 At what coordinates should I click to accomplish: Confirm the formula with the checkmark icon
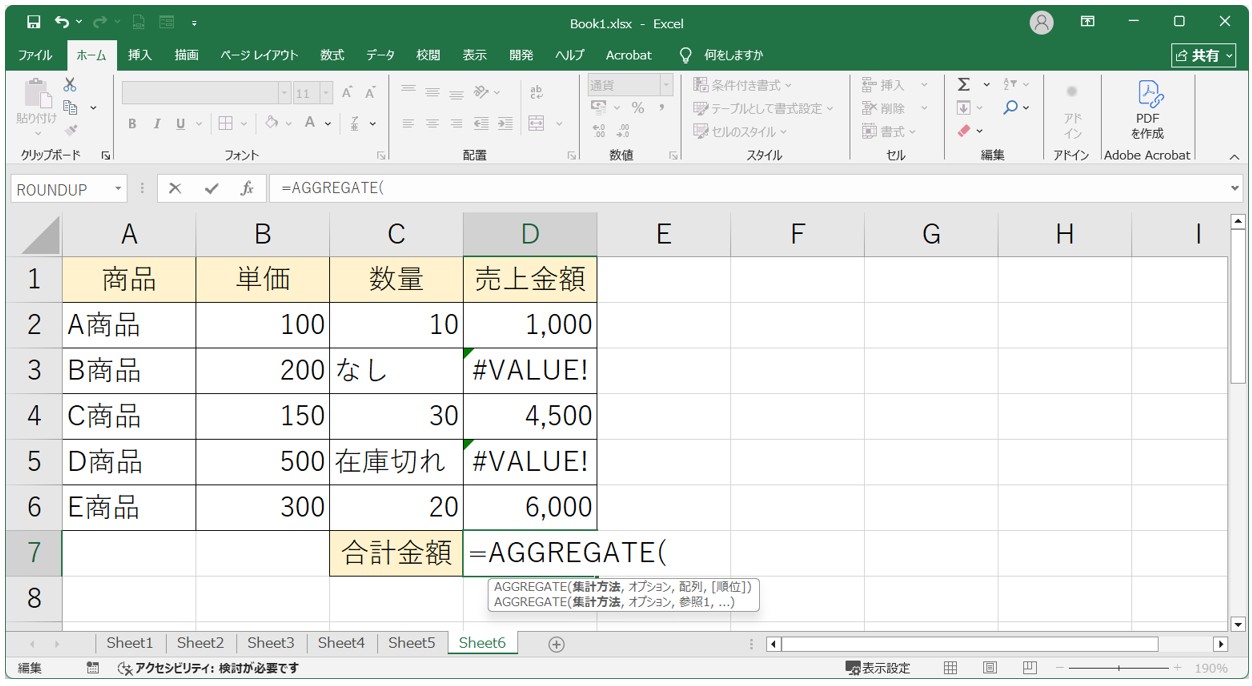(211, 189)
